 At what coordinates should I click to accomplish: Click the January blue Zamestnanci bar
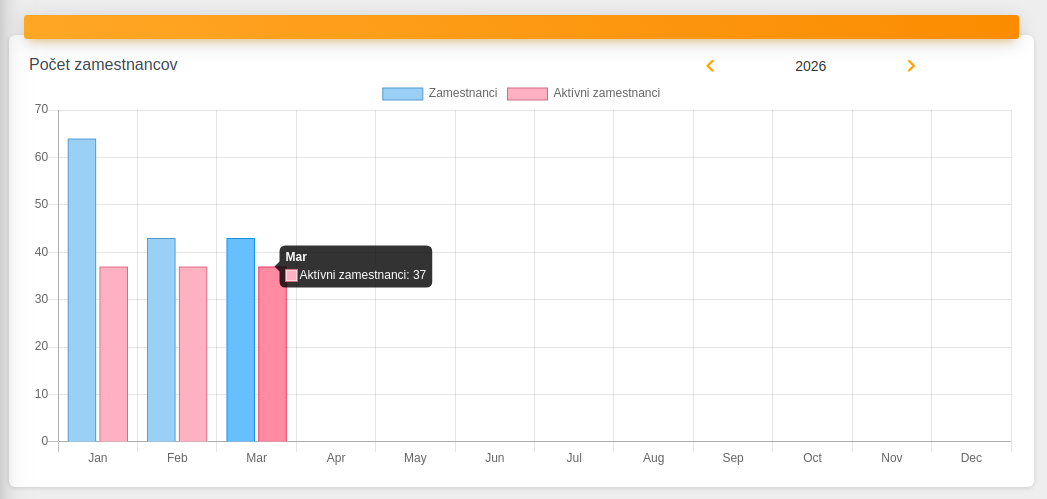82,290
